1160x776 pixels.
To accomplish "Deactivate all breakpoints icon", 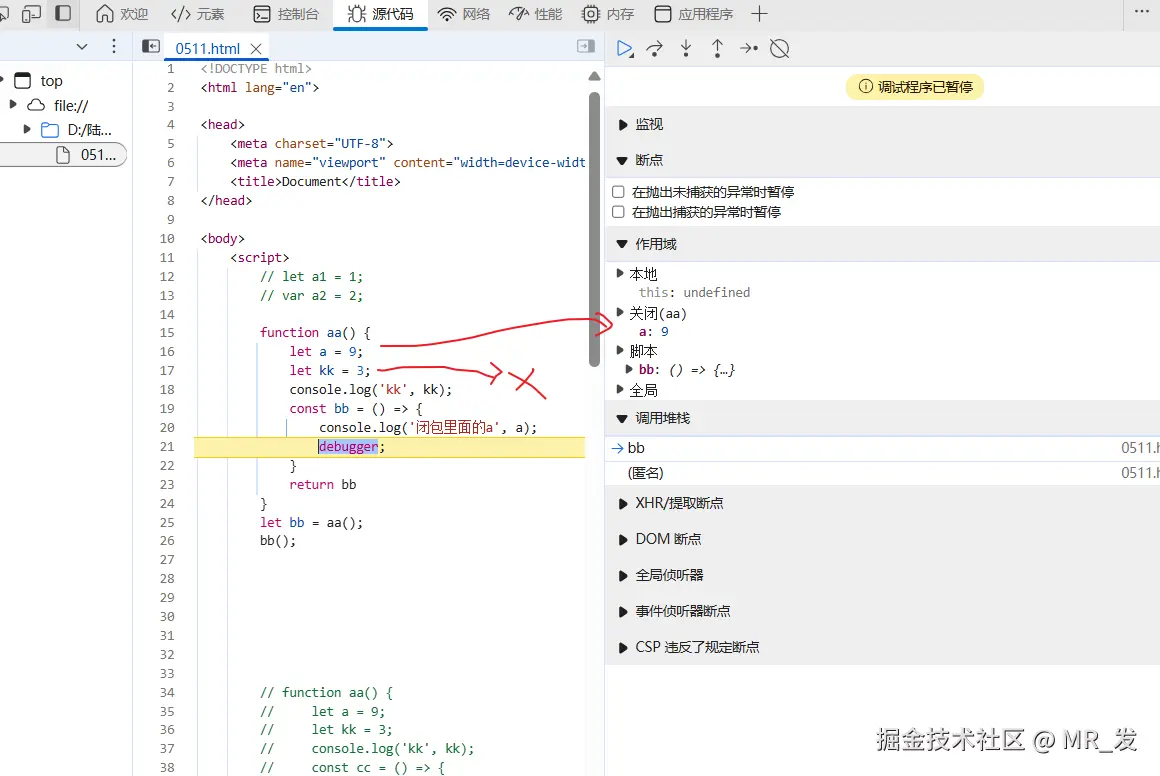I will point(780,49).
